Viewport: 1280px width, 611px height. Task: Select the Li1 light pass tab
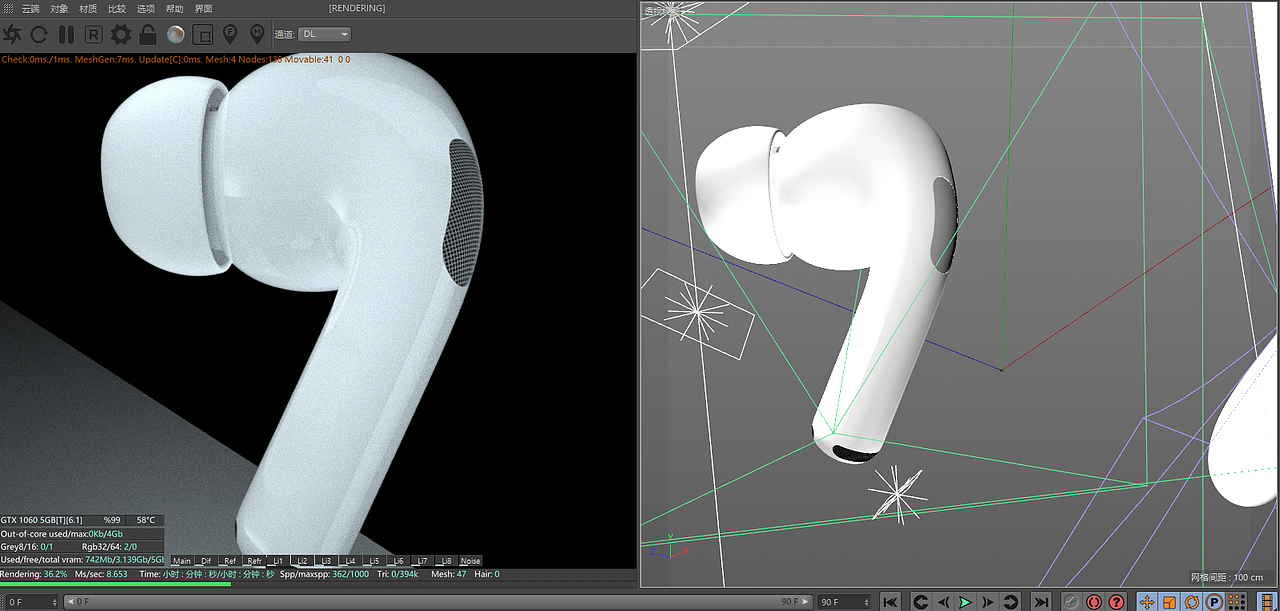(x=278, y=561)
